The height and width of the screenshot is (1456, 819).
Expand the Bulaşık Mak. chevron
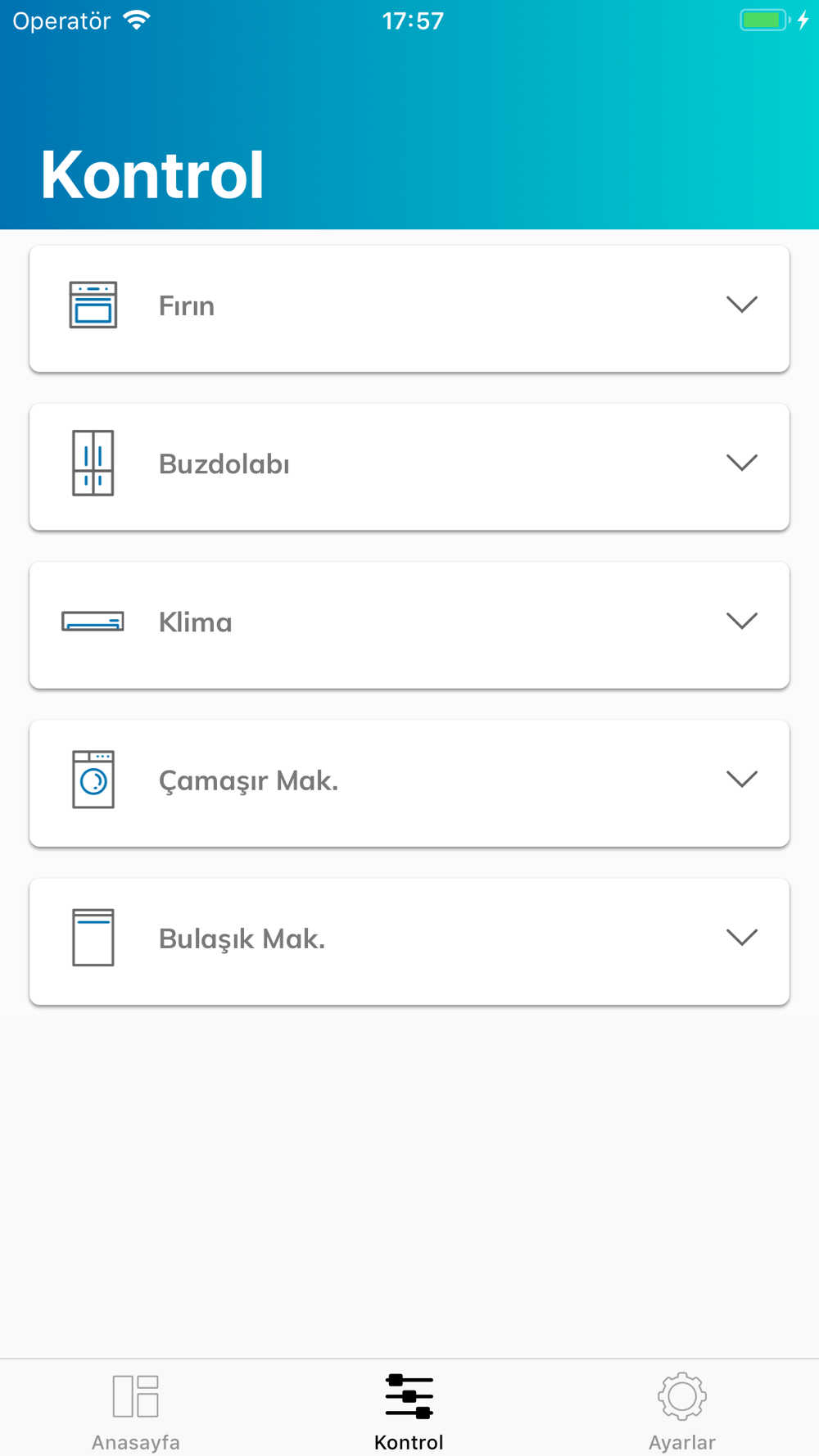pos(742,937)
